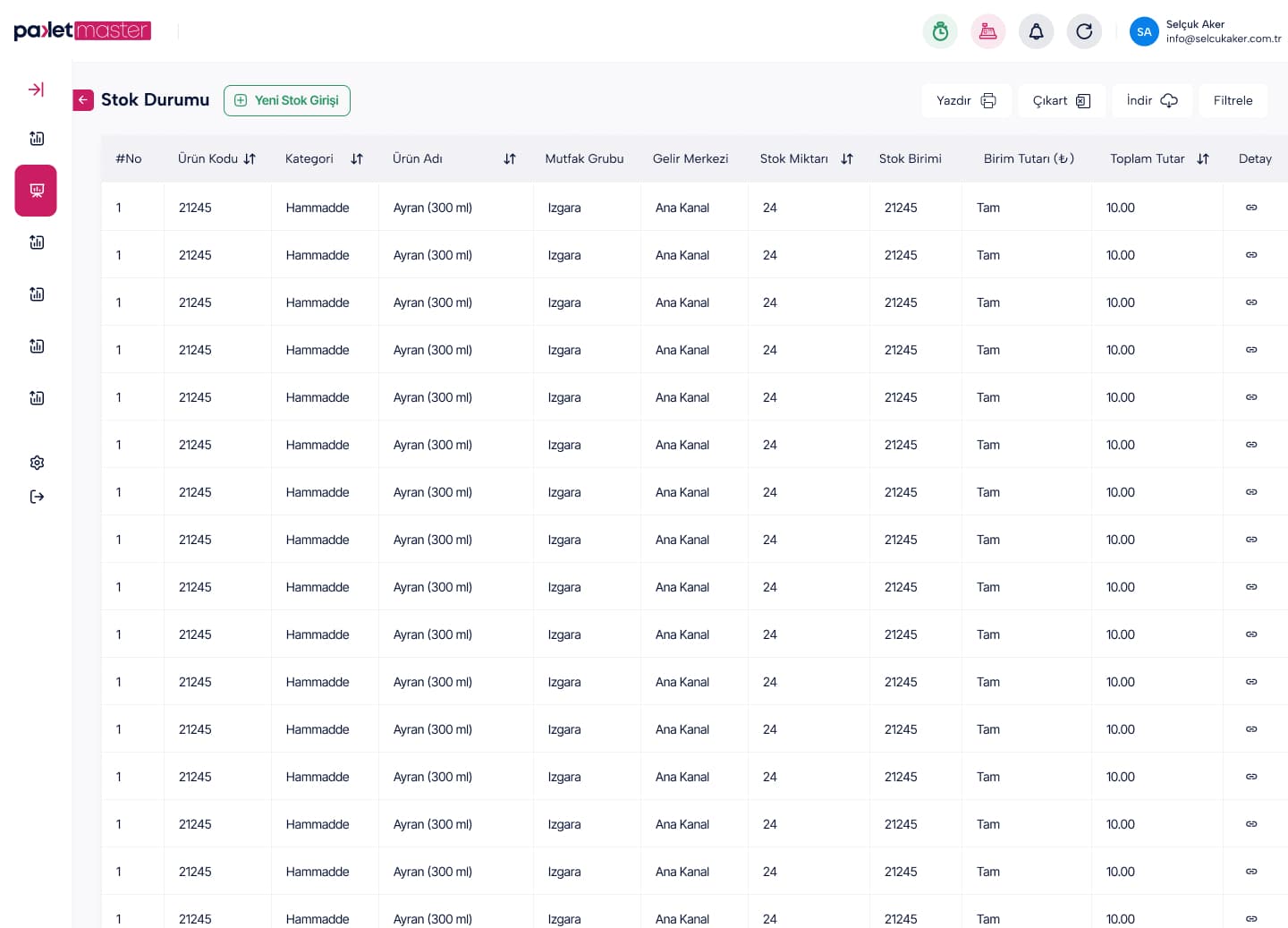Click the Detay column header
This screenshot has width=1288, height=928.
(1255, 158)
